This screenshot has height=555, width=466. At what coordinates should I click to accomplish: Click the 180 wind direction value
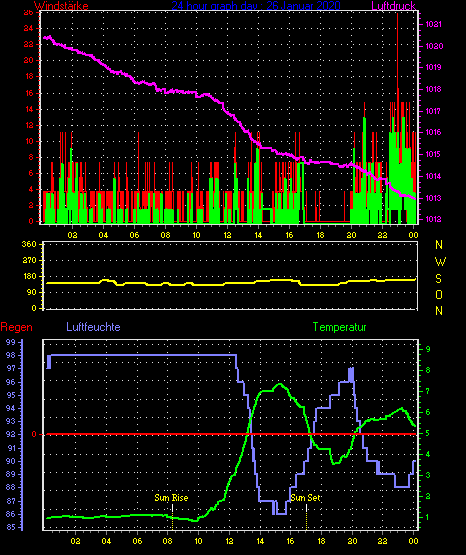point(29,276)
